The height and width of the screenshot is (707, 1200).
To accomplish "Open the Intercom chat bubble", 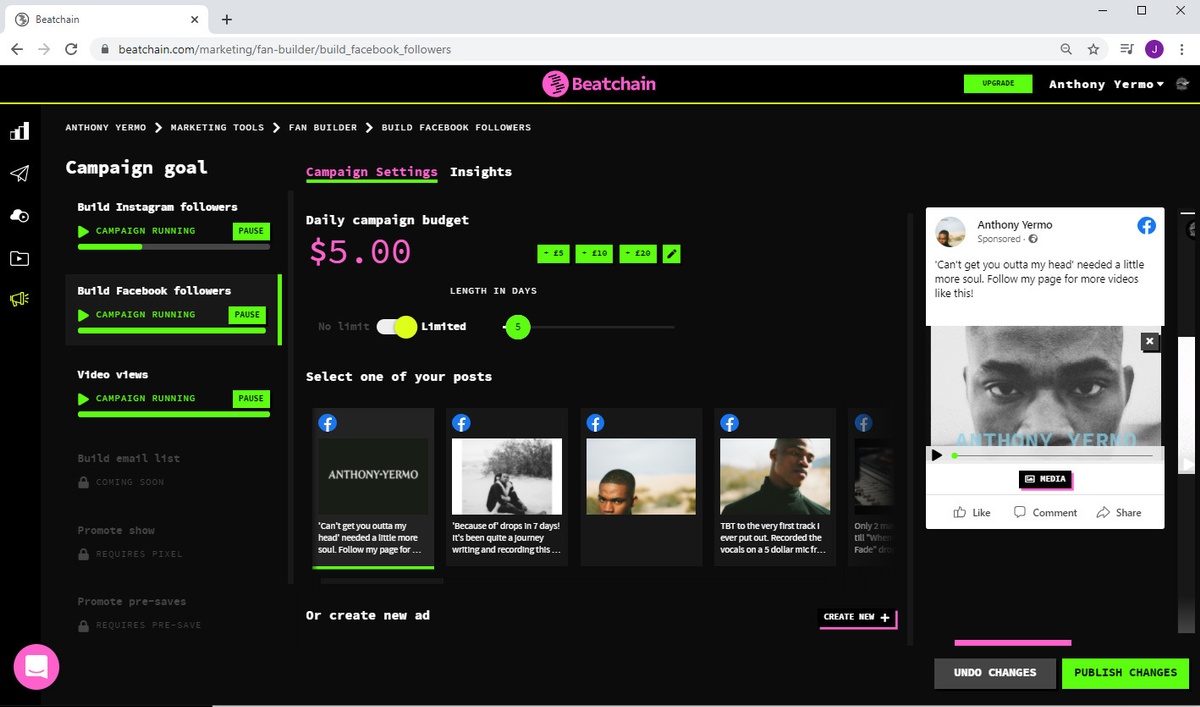I will pos(36,666).
